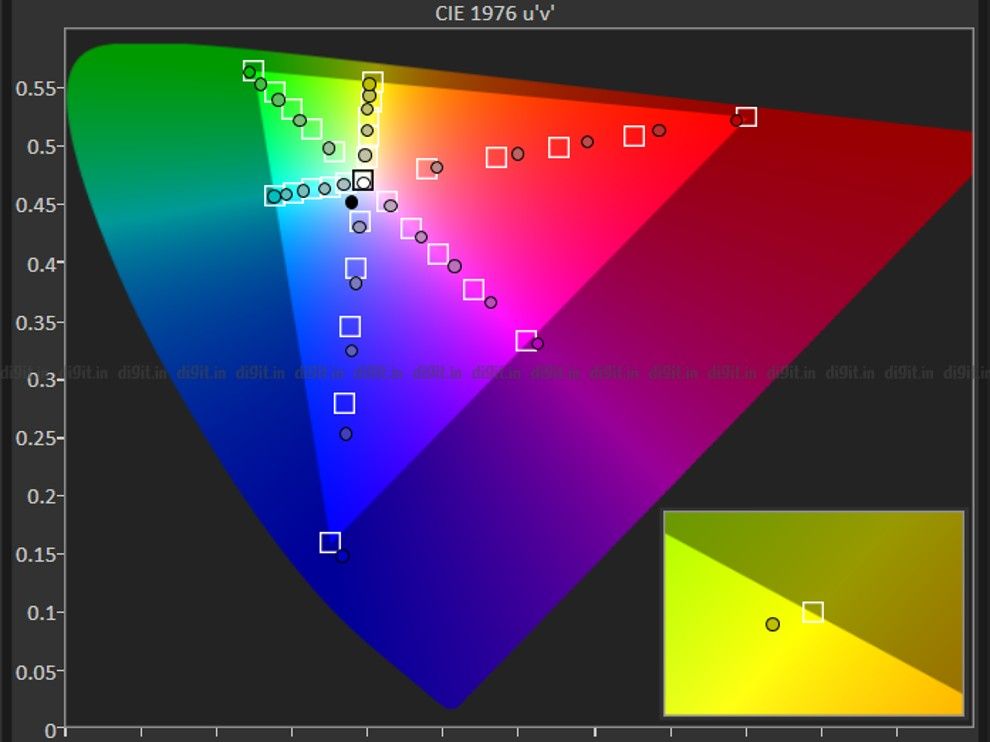
Task: Click the 0.1 axis label
Action: click(44, 613)
